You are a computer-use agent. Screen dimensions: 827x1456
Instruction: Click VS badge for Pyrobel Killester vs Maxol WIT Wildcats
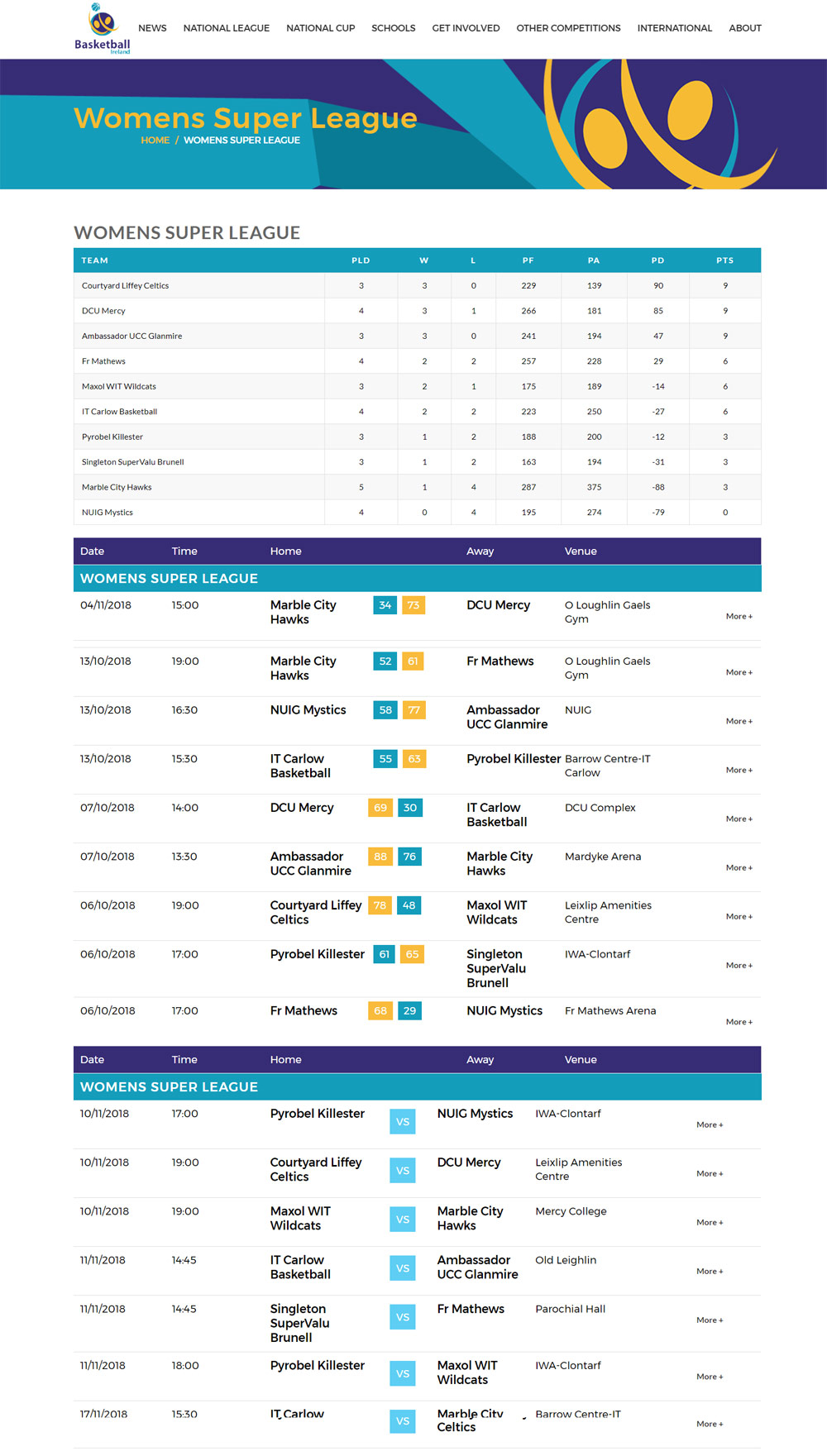tap(403, 1374)
